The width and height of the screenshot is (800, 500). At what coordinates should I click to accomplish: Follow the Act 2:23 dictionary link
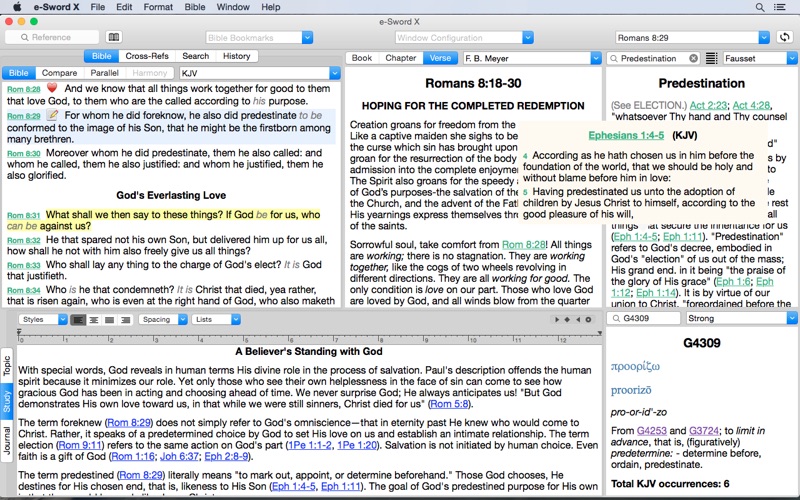tap(708, 105)
